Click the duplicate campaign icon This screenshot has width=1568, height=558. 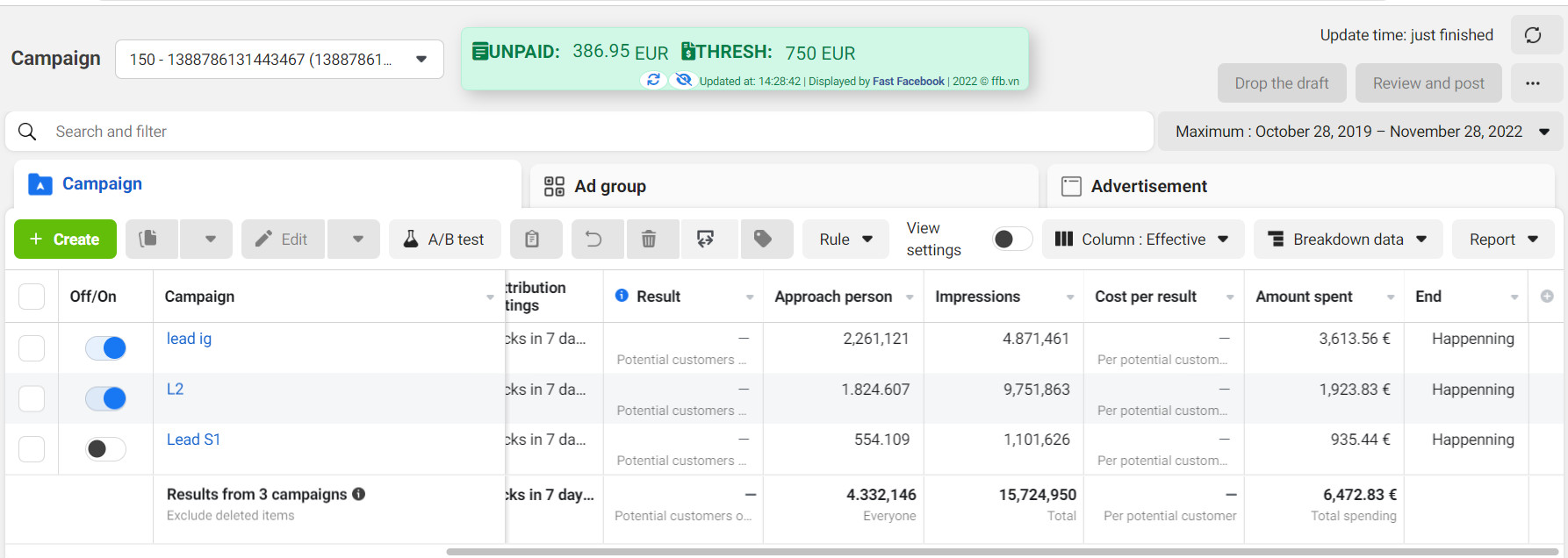coord(152,239)
